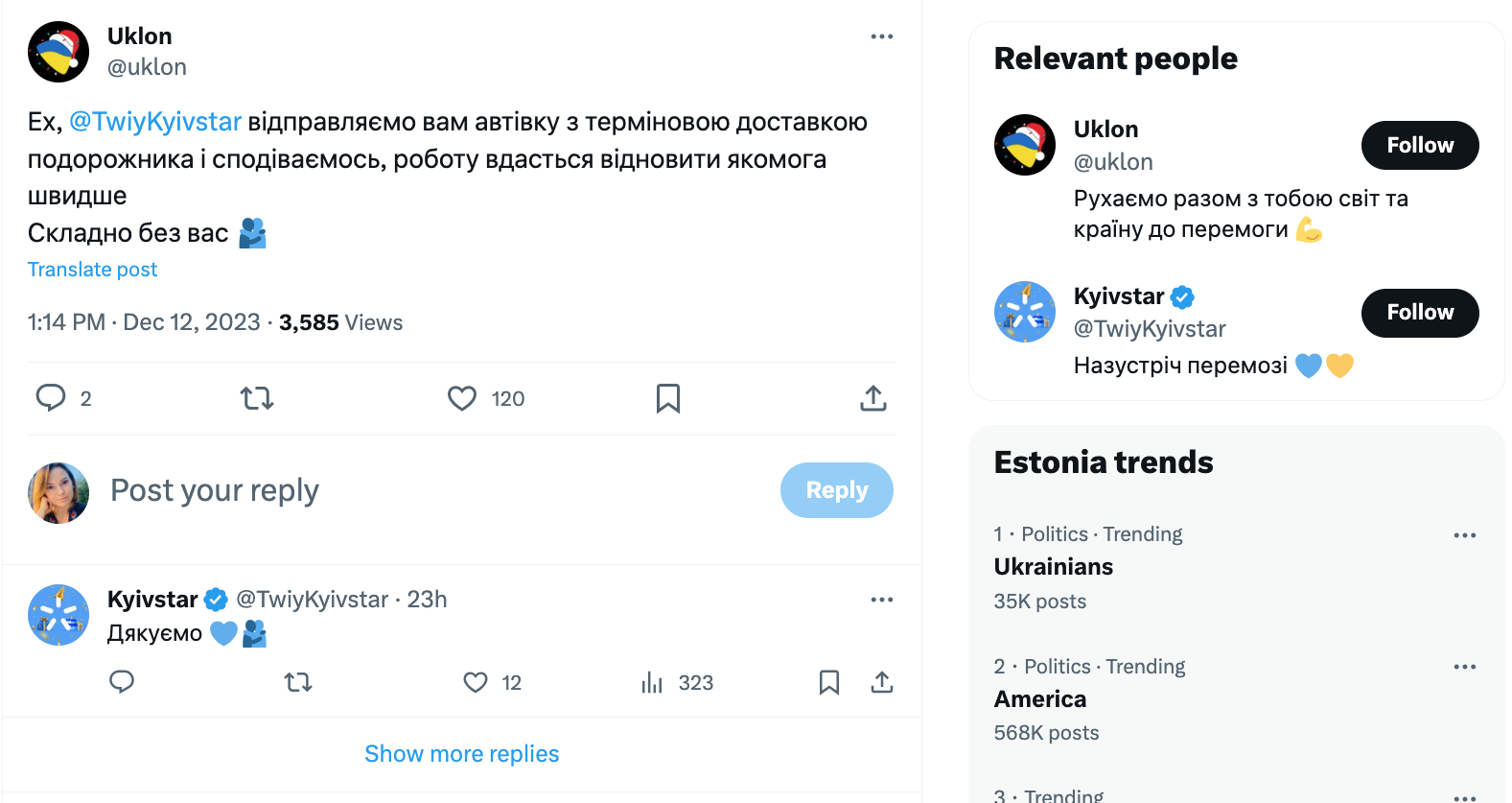The width and height of the screenshot is (1512, 803).
Task: Follow Uklon in Relevant people
Action: click(x=1420, y=146)
